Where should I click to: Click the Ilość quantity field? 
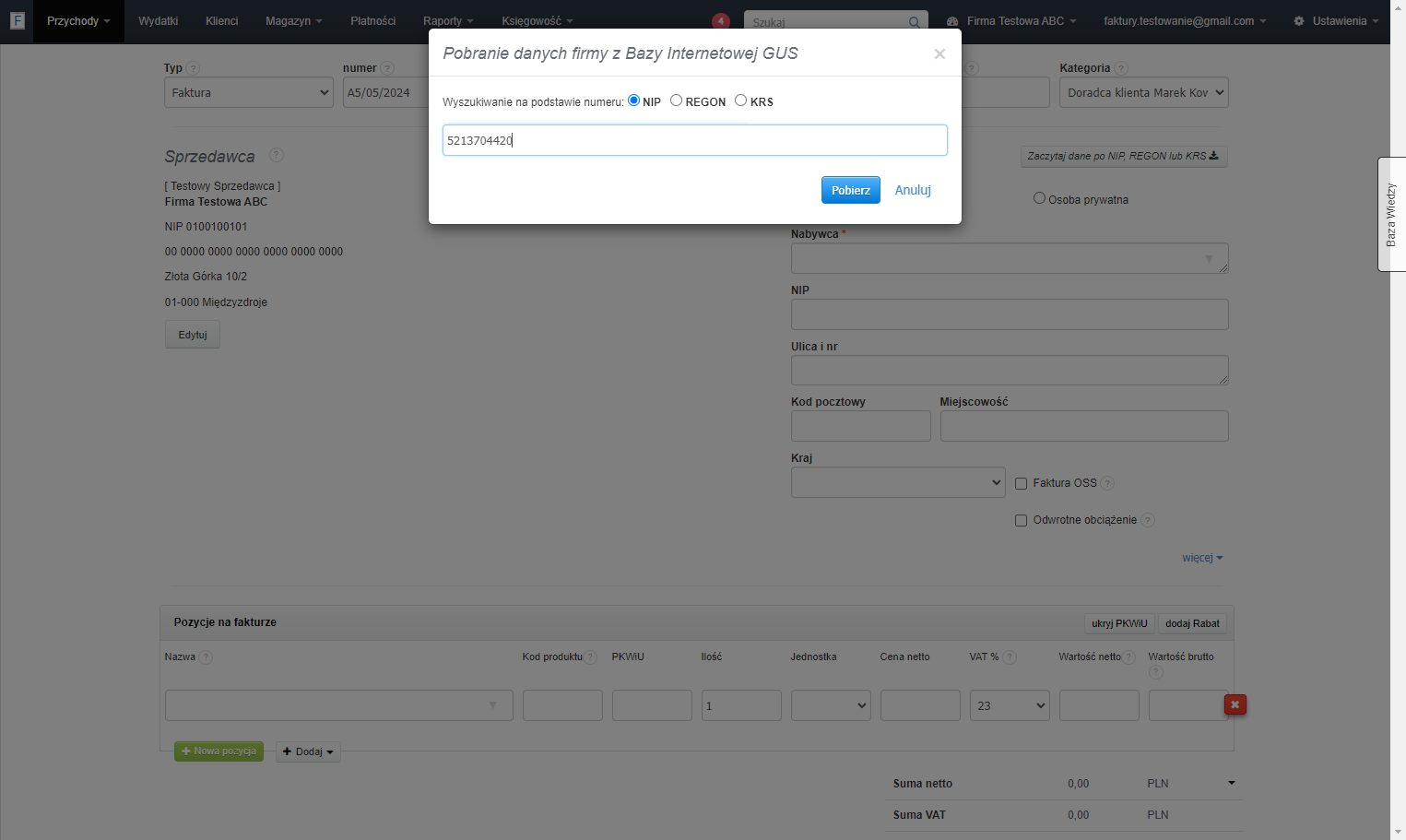tap(741, 705)
